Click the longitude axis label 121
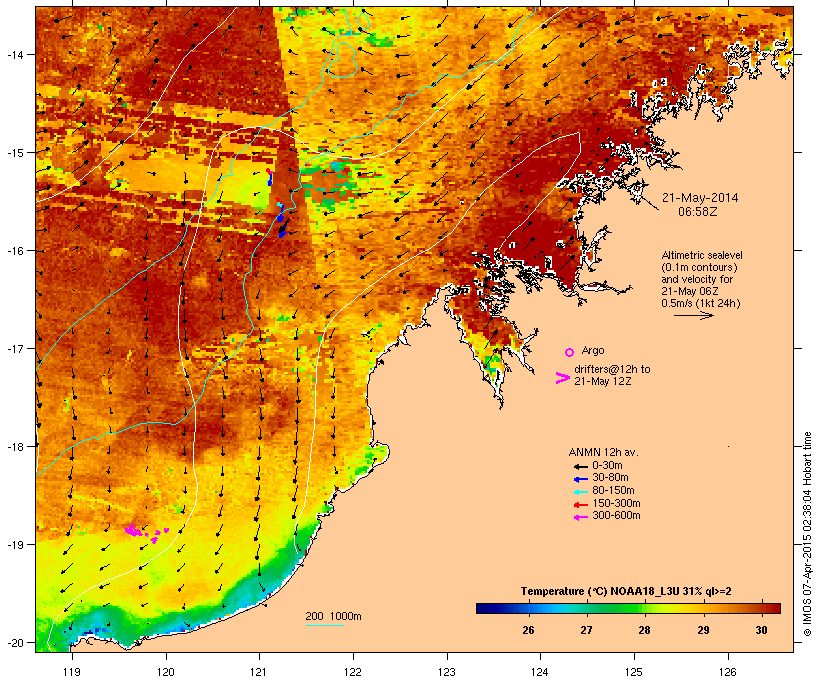820x680 pixels. coord(259,672)
